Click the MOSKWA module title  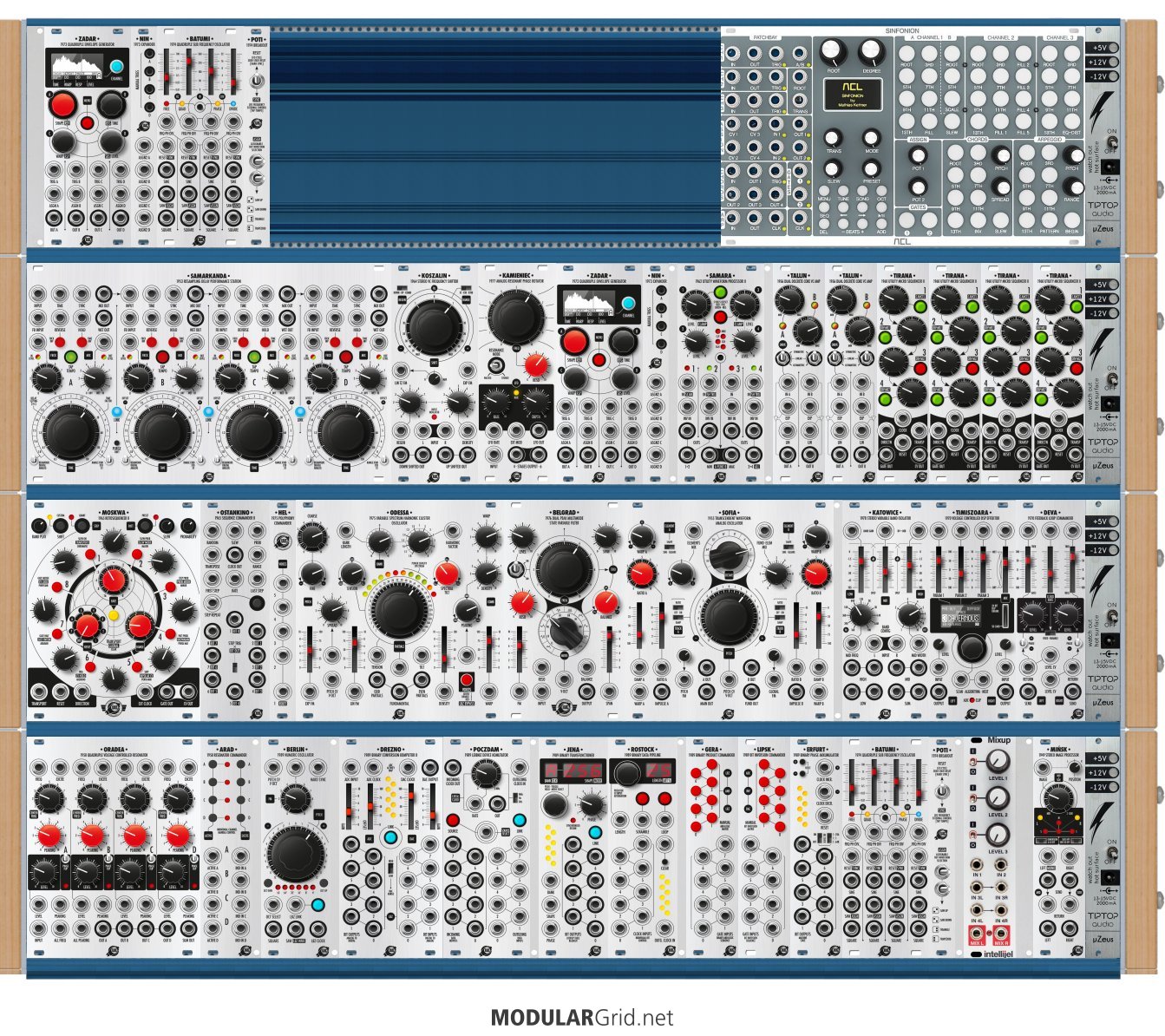tap(115, 513)
